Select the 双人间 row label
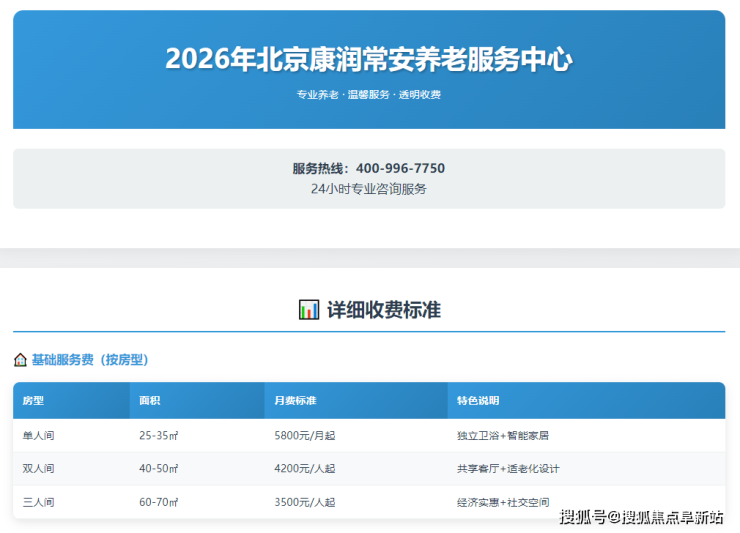The image size is (740, 533). pos(39,469)
